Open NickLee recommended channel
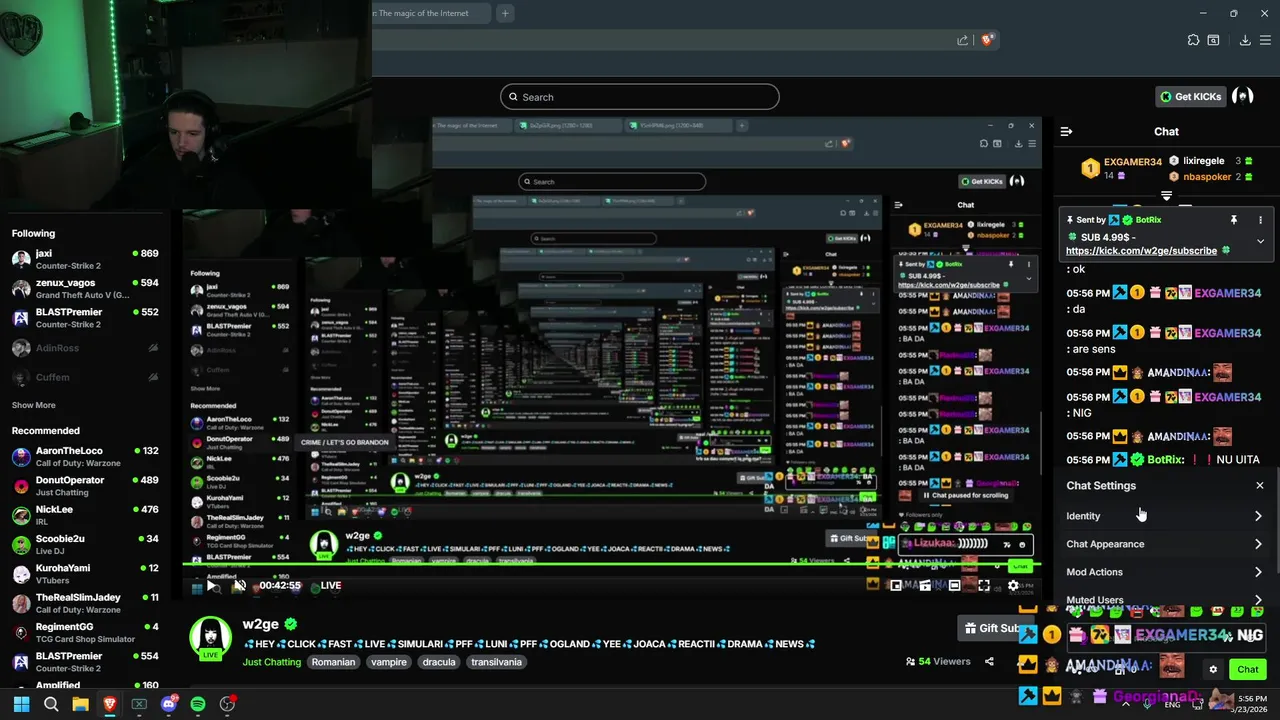Viewport: 1280px width, 720px height. point(85,515)
